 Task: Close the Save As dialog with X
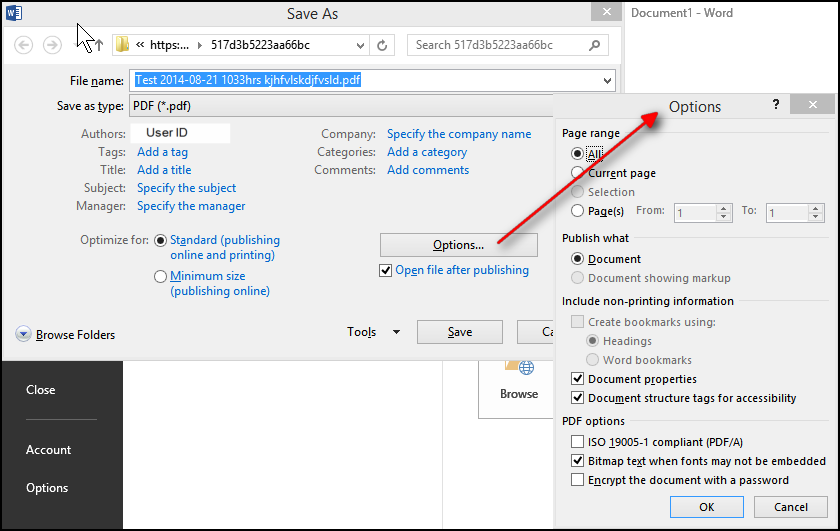tap(606, 12)
